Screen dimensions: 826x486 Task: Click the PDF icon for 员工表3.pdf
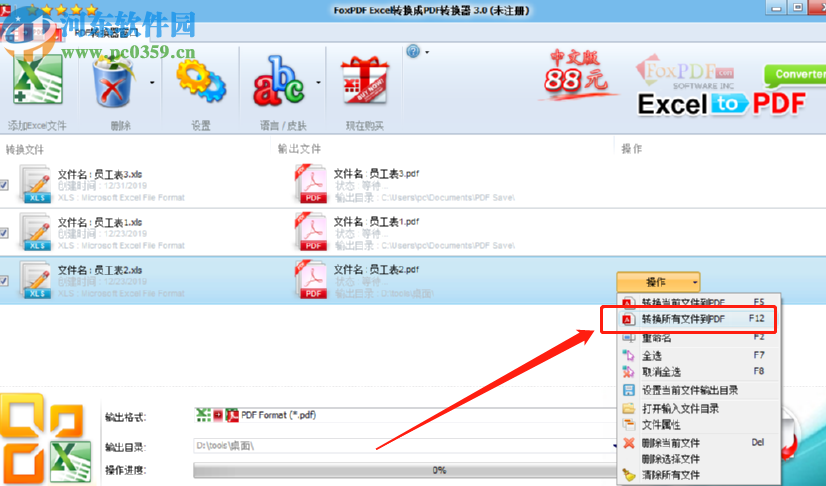[x=311, y=184]
